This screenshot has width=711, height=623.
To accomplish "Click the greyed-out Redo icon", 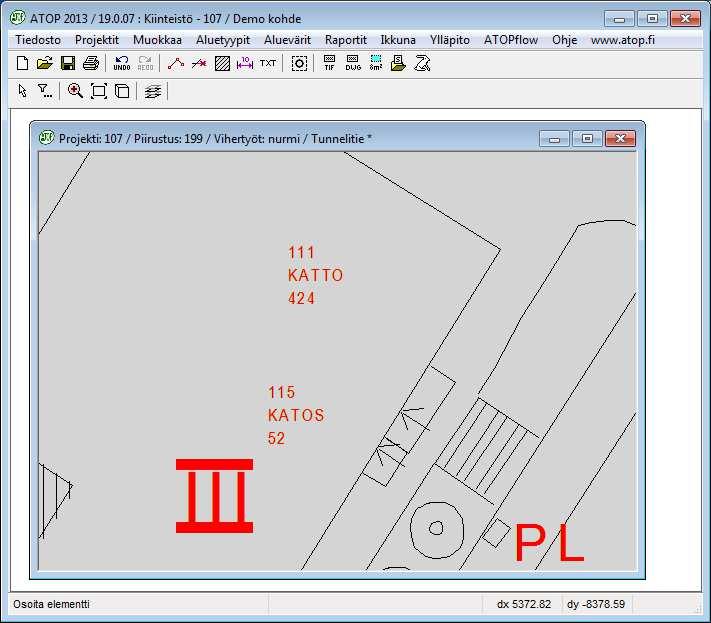I will pos(145,63).
